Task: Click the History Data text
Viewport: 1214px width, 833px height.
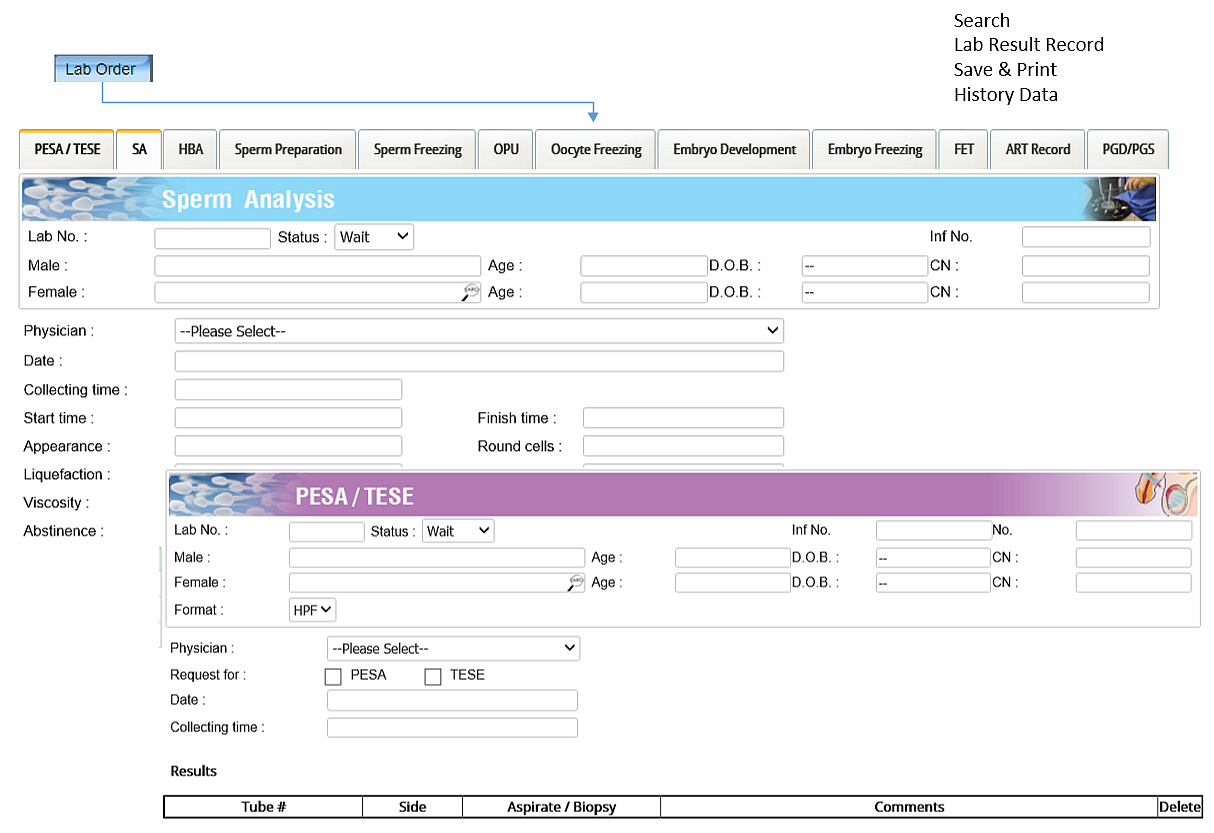Action: tap(1006, 95)
